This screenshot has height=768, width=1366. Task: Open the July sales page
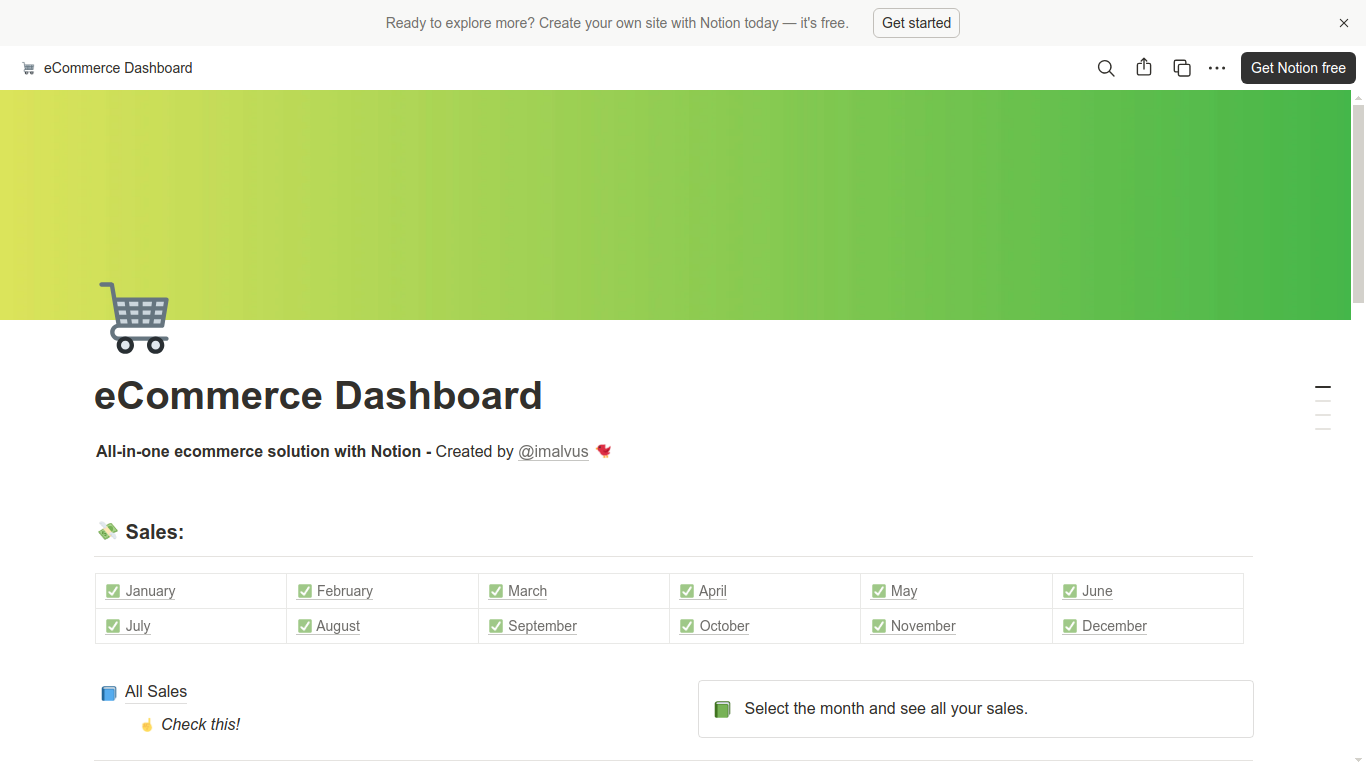[138, 626]
